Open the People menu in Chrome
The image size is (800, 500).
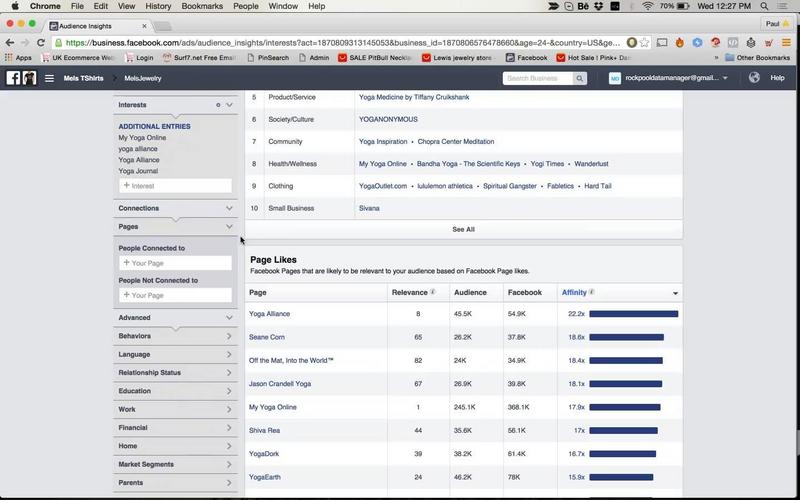tap(245, 6)
